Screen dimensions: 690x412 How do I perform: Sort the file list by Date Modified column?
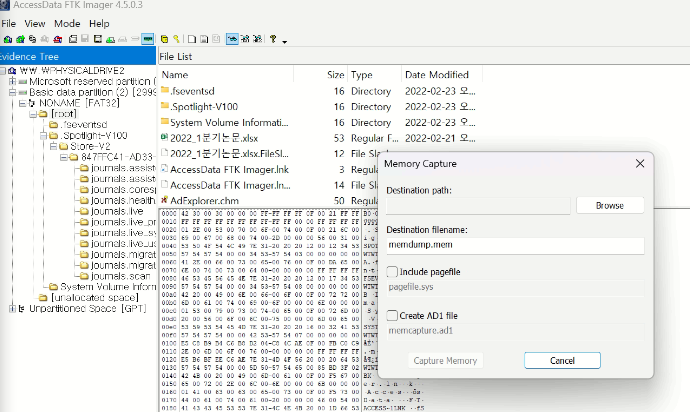[x=441, y=75]
